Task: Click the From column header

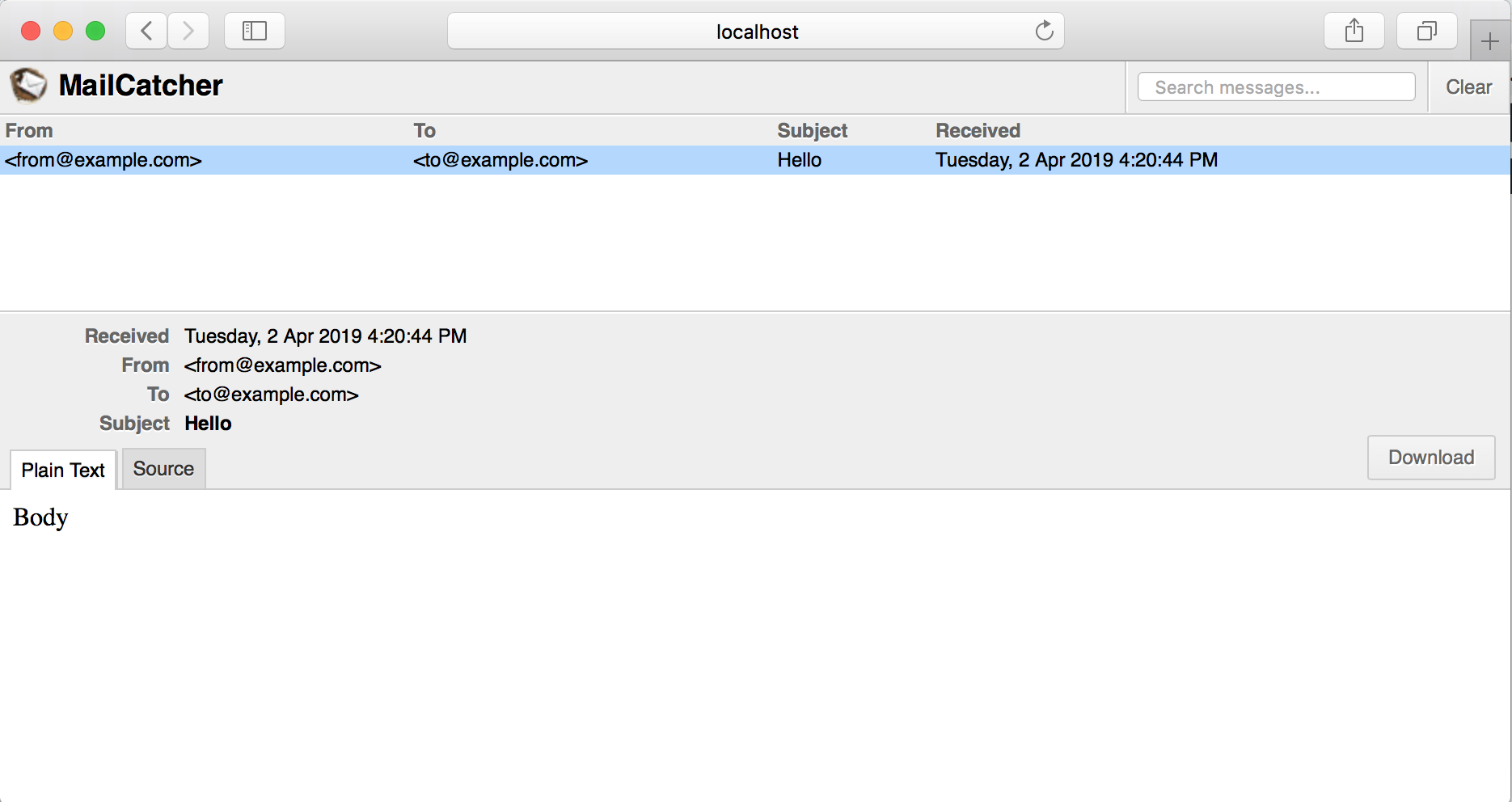Action: [29, 131]
